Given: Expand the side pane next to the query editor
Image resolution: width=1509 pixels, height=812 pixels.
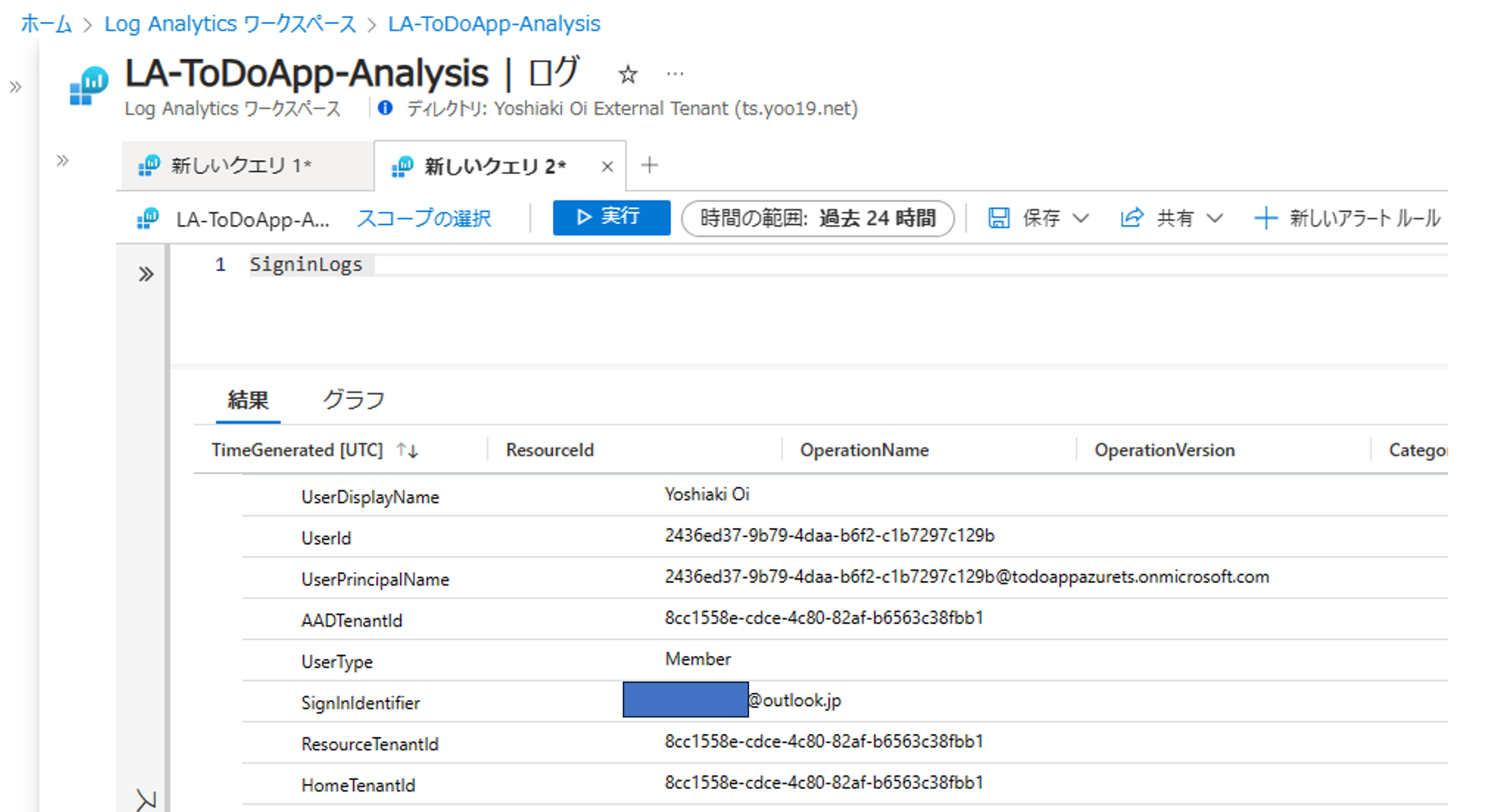Looking at the screenshot, I should tap(145, 274).
